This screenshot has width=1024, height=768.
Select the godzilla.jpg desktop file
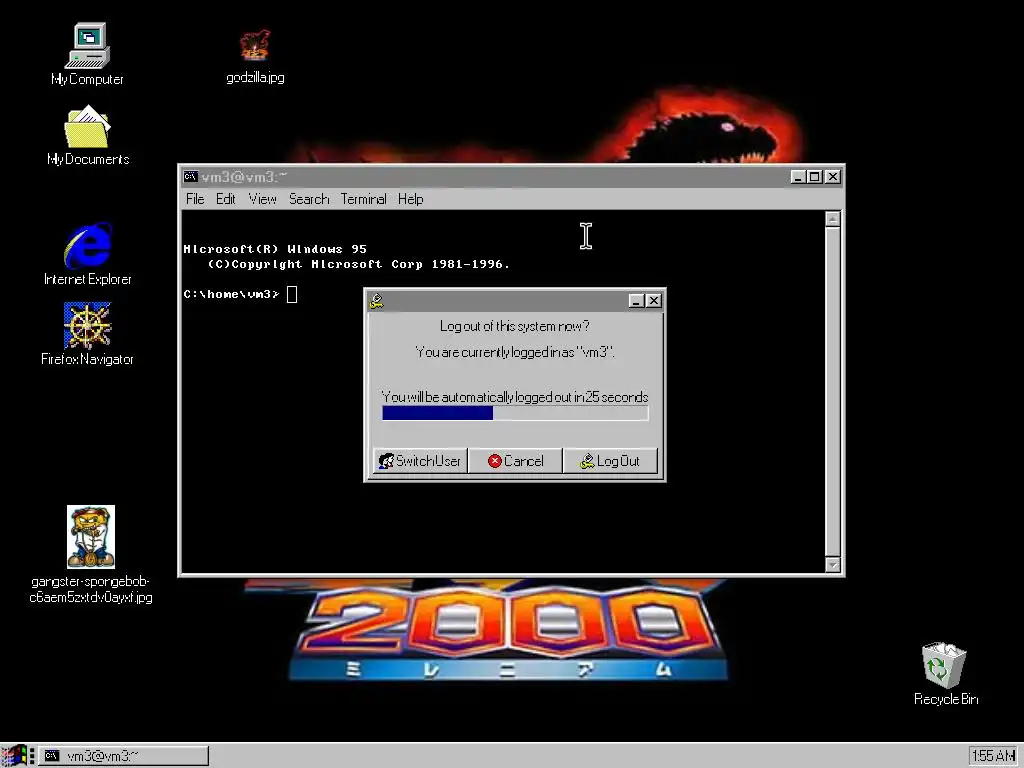coord(255,57)
